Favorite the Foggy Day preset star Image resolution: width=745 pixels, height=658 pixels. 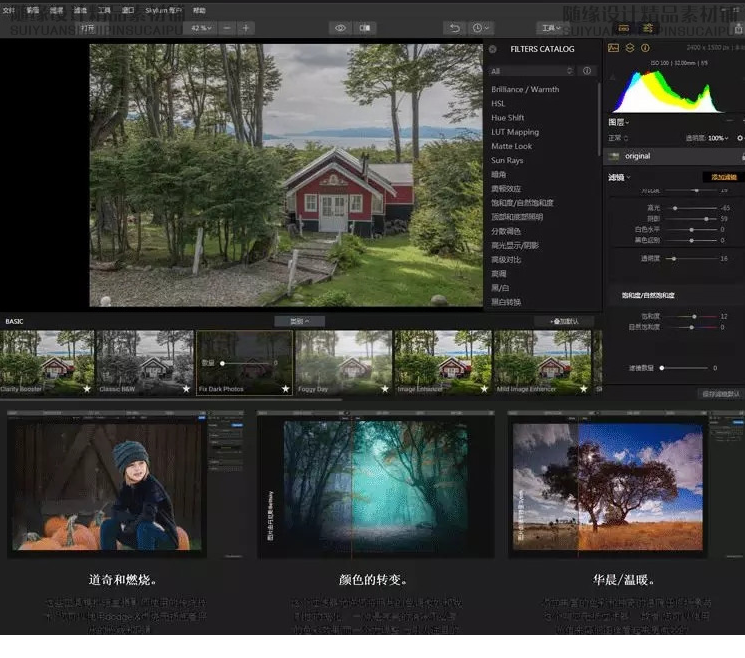(385, 389)
